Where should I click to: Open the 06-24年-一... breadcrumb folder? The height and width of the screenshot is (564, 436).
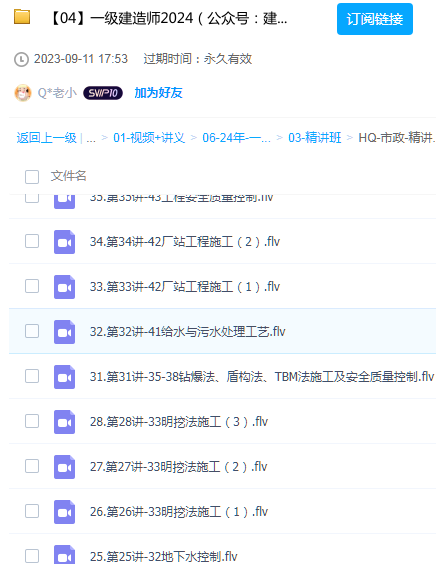click(236, 138)
